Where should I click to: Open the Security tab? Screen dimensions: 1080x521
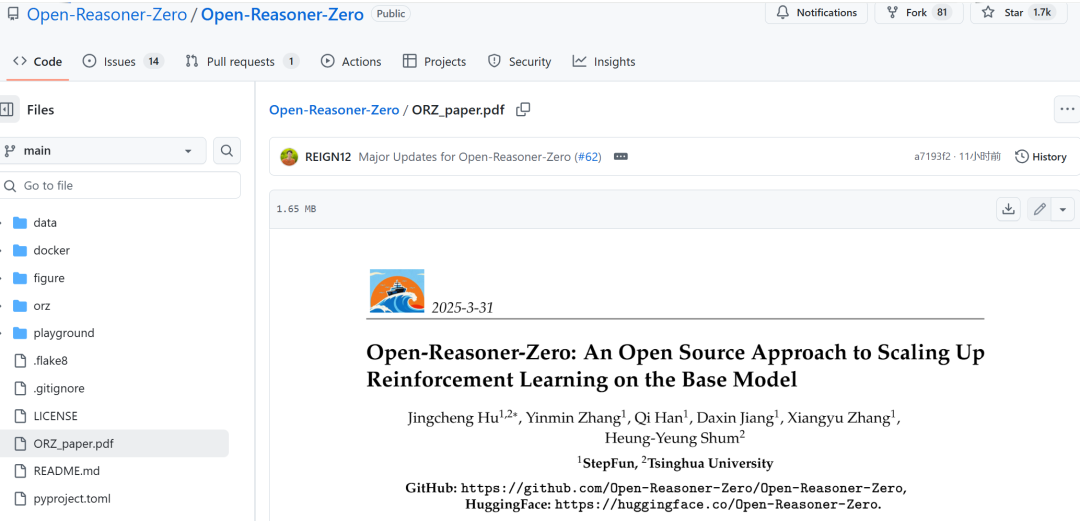[x=519, y=61]
